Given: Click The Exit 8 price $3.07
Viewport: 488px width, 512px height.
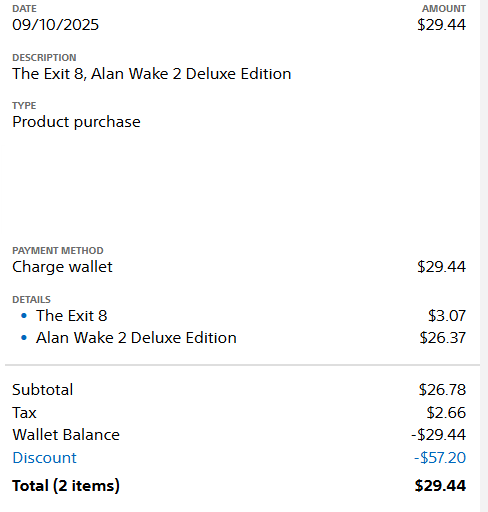Looking at the screenshot, I should (x=447, y=316).
